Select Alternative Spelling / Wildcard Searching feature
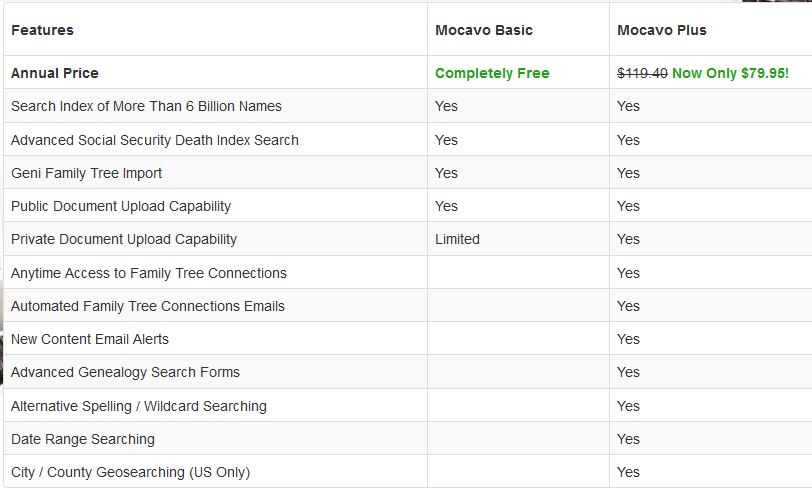The height and width of the screenshot is (492, 812). (x=139, y=406)
